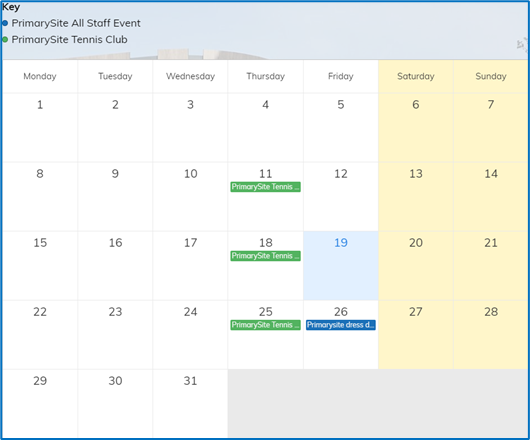Screen dimensions: 530x440
Task: Choose Sunday the 28th cell
Action: [x=491, y=335]
